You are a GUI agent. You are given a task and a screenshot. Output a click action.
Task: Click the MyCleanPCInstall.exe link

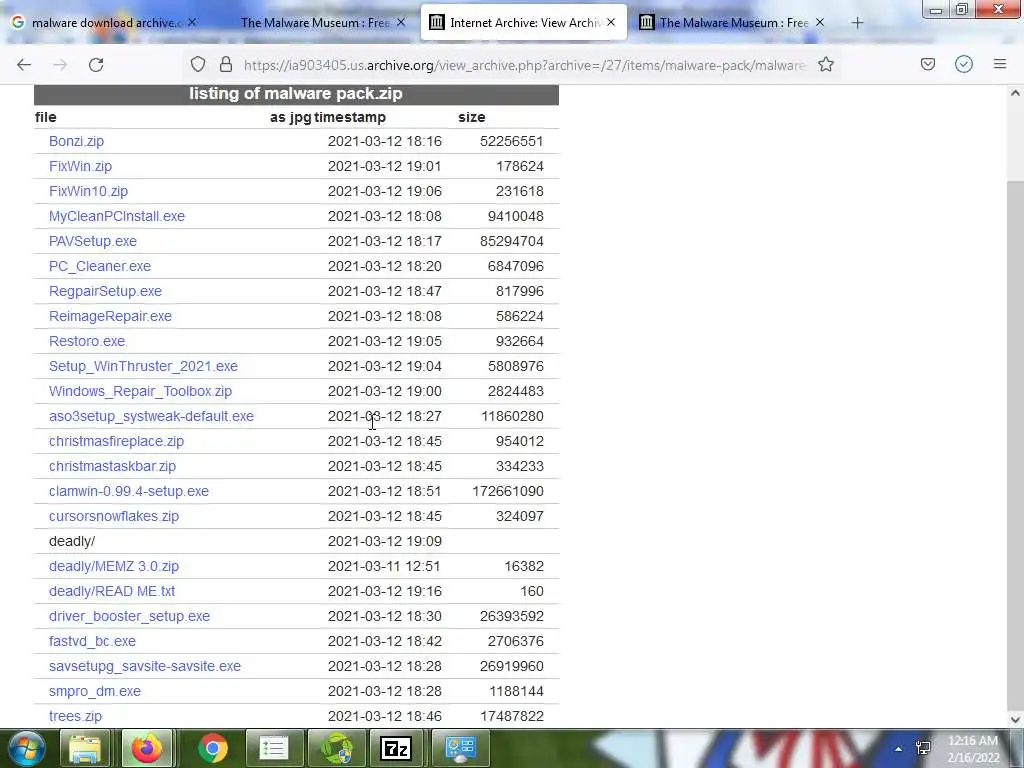tap(117, 216)
